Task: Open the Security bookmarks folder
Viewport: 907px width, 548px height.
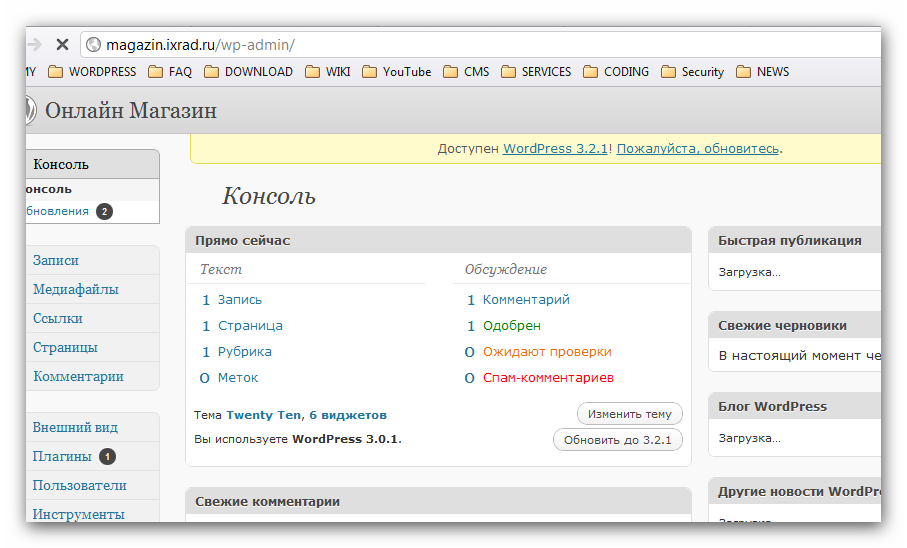Action: point(692,72)
